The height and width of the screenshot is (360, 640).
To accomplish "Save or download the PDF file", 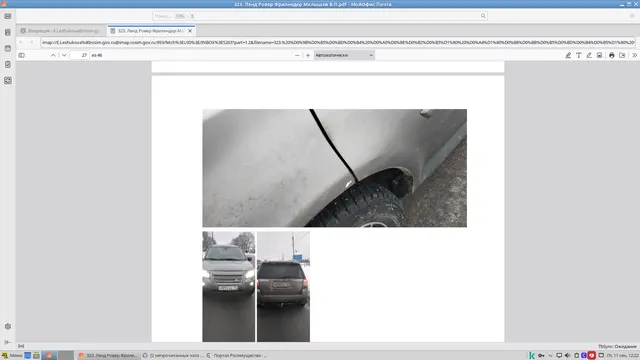I will 622,55.
